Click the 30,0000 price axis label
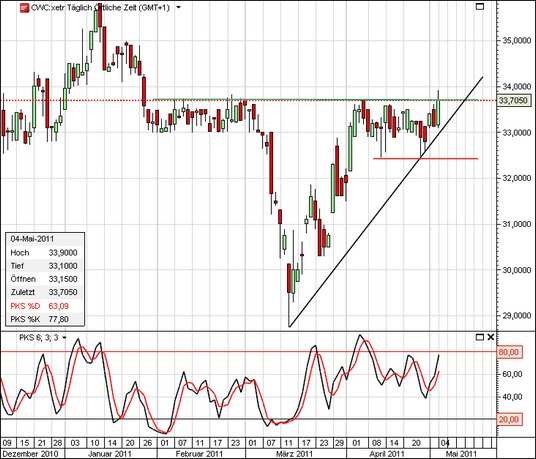 [516, 270]
